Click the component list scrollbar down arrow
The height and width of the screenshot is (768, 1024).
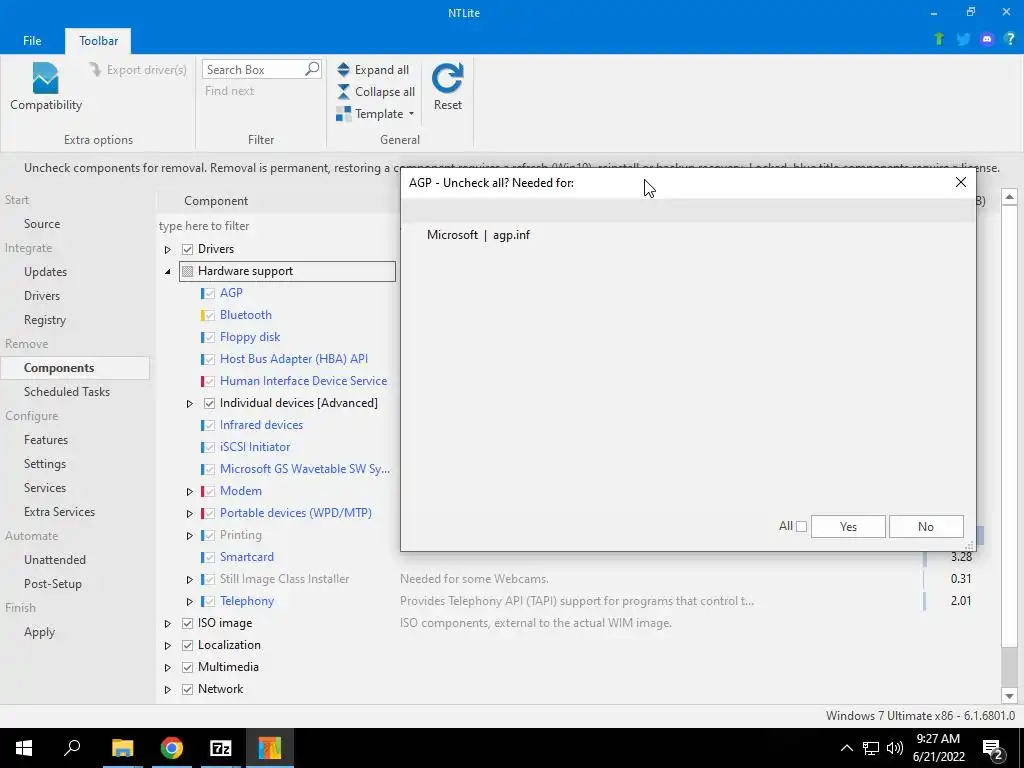(1009, 696)
